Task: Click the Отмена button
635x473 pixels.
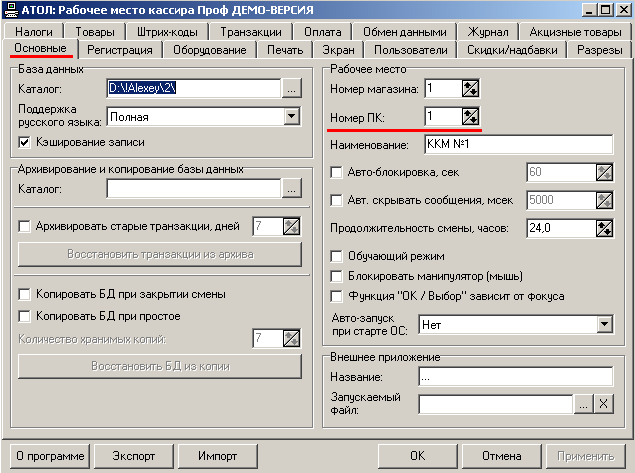Action: pos(501,456)
